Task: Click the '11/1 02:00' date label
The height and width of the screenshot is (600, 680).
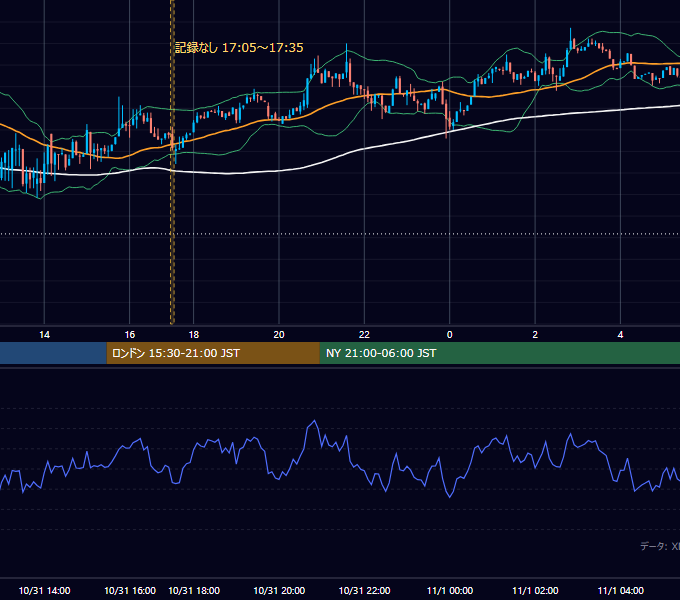Action: (x=535, y=590)
